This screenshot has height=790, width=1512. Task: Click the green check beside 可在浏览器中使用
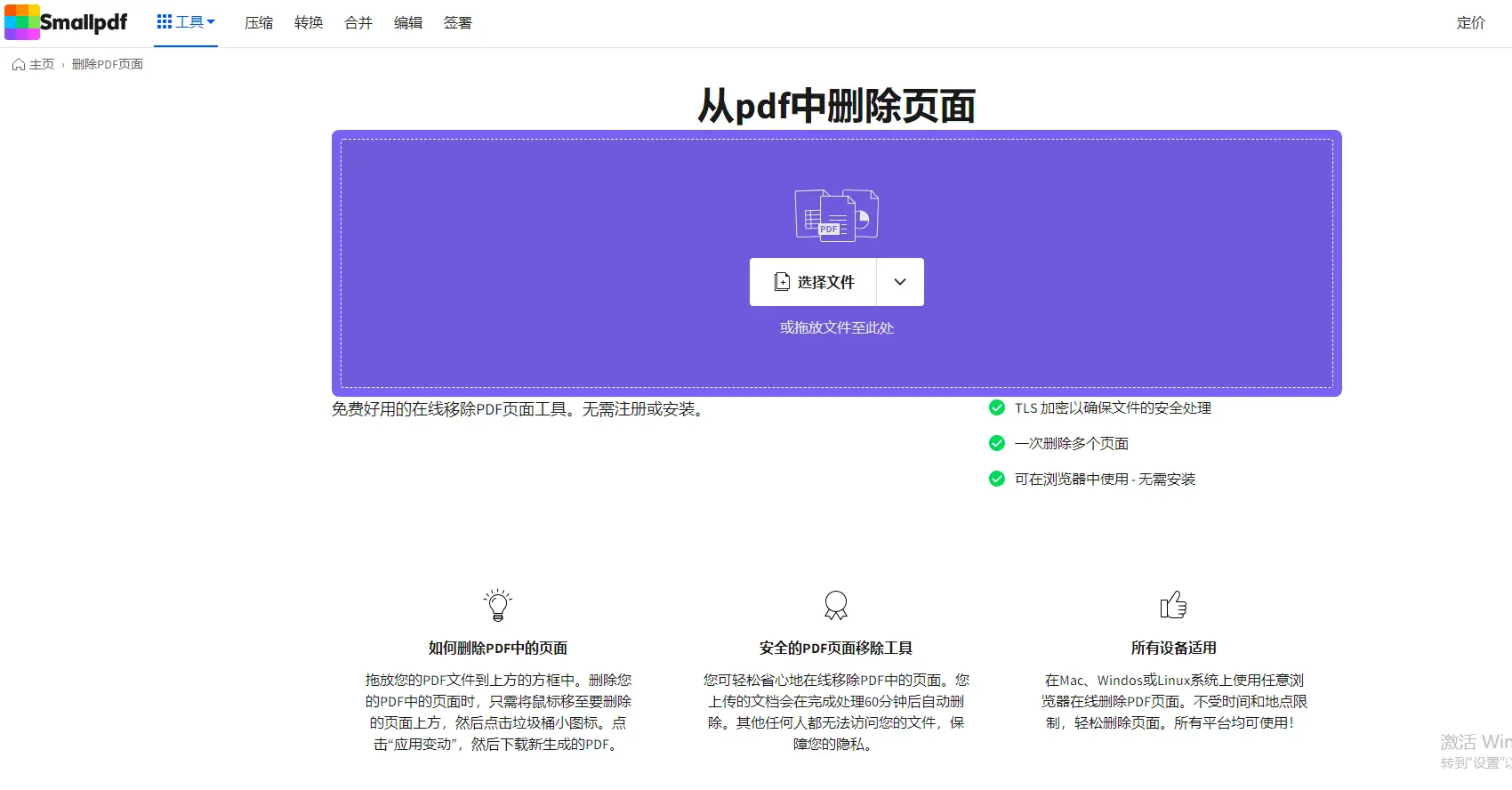click(x=997, y=479)
